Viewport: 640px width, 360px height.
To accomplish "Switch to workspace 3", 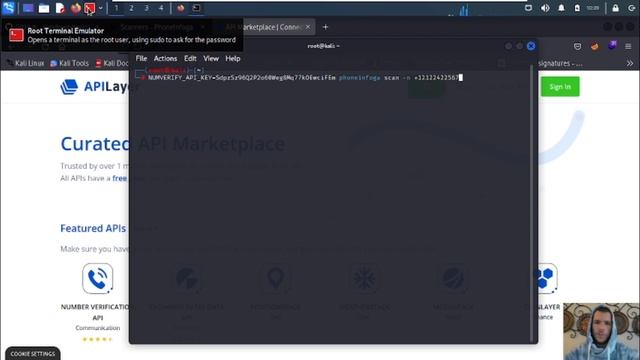I will (x=147, y=8).
